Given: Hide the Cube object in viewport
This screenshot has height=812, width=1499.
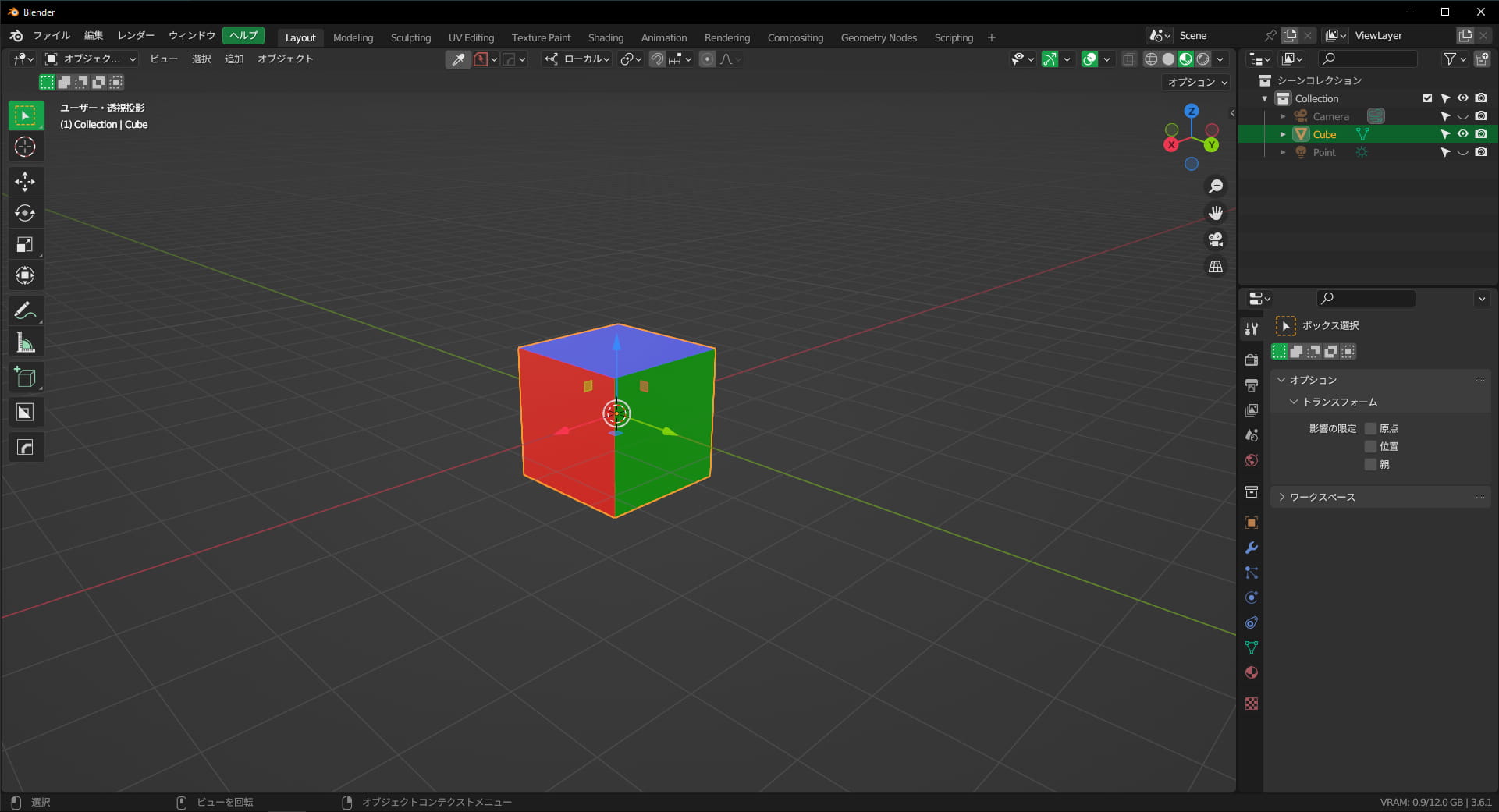Looking at the screenshot, I should pyautogui.click(x=1463, y=133).
